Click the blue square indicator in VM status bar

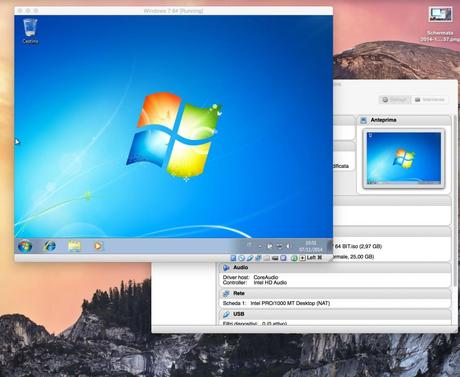(x=283, y=258)
